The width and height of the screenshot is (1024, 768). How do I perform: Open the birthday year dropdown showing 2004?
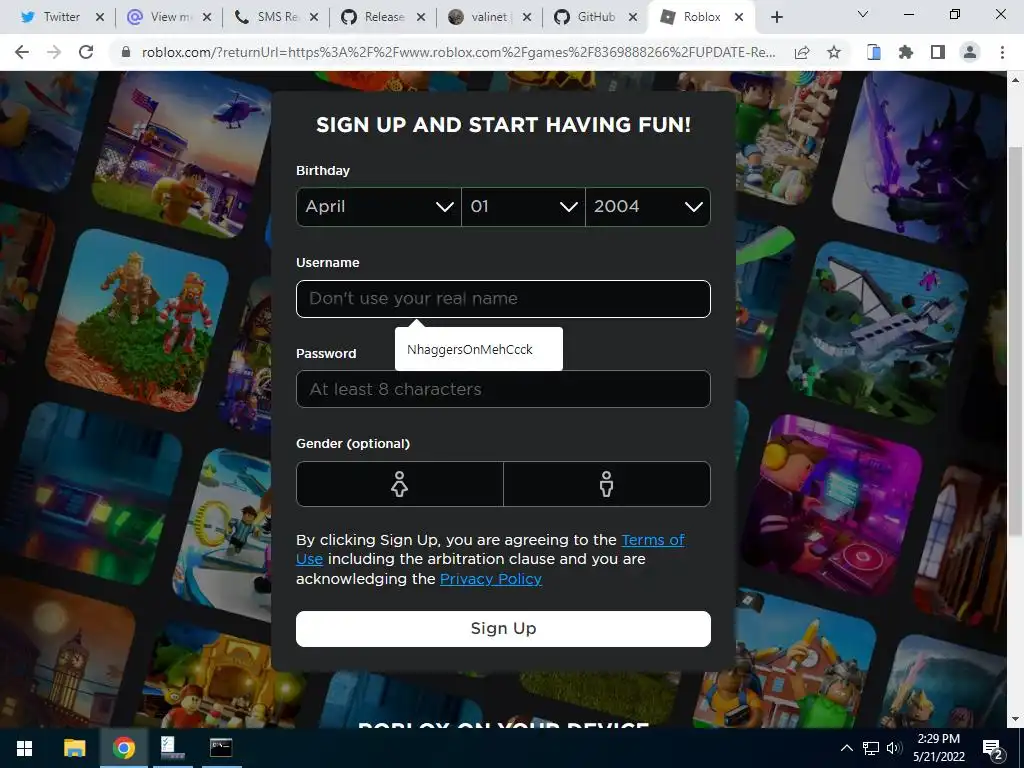[648, 207]
